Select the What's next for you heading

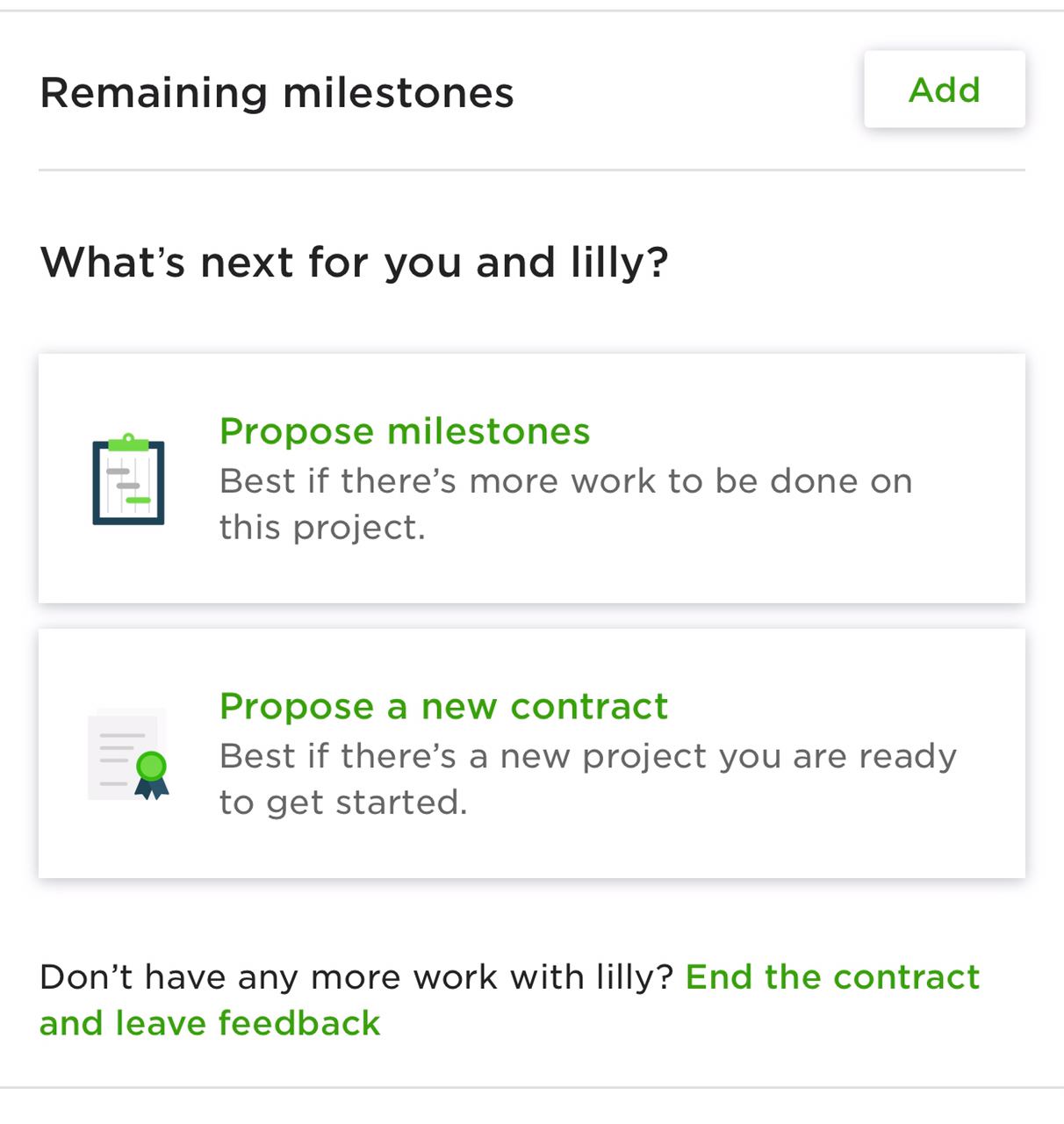click(x=355, y=262)
